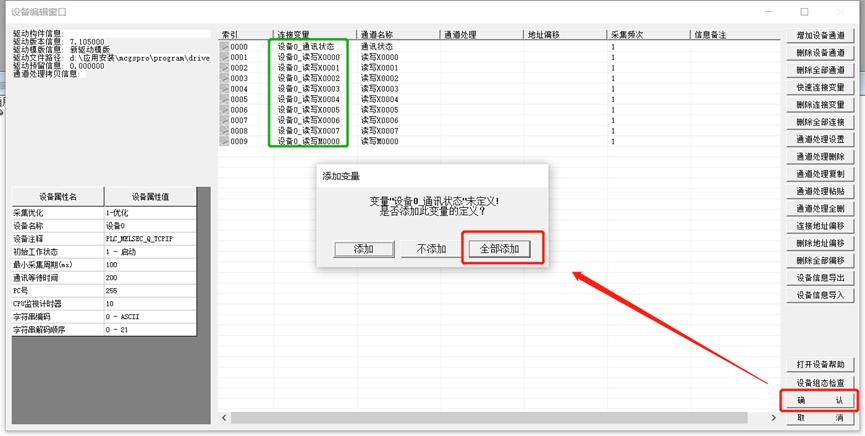Click the row icon beside index 0003
This screenshot has height=436, width=865.
(224, 78)
